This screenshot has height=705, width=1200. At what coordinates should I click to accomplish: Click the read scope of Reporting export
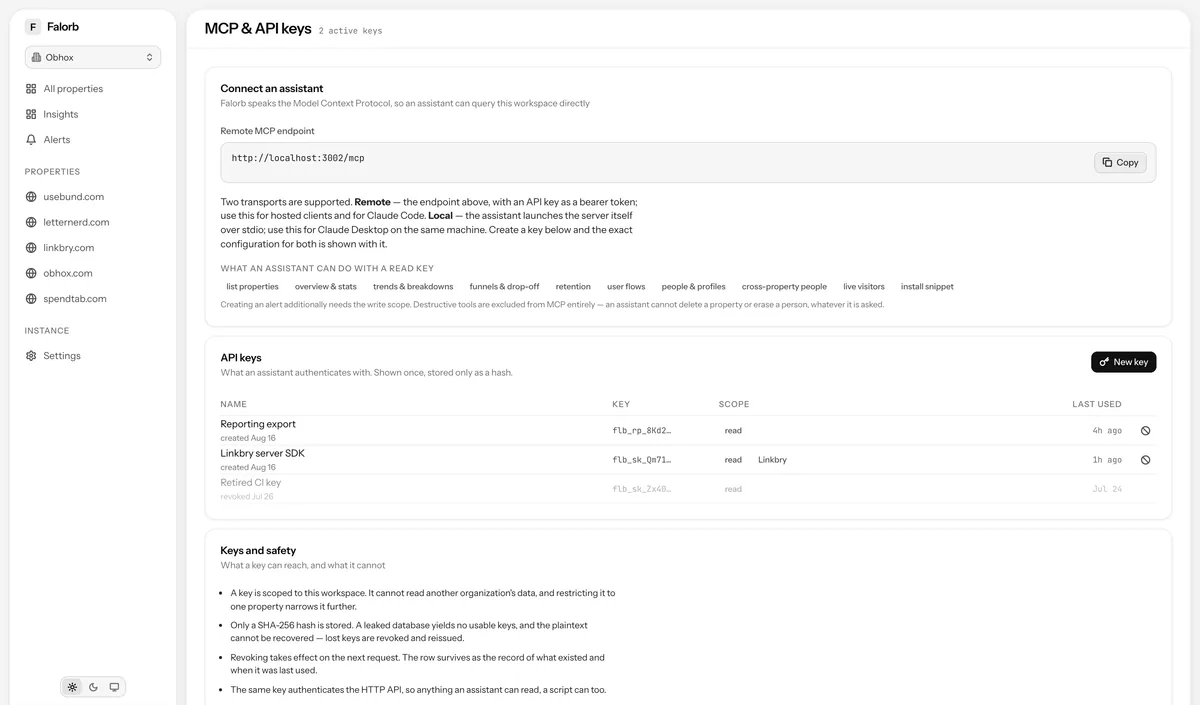733,431
